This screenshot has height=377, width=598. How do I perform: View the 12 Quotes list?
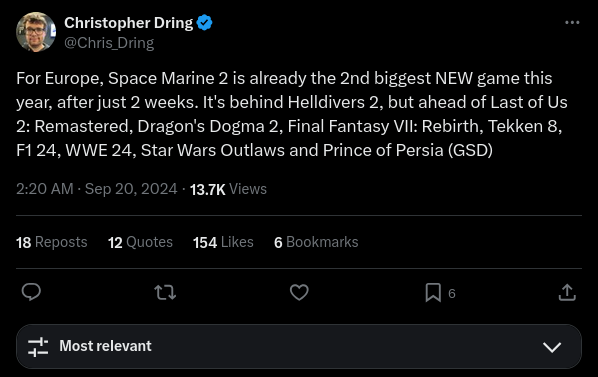[x=140, y=242]
